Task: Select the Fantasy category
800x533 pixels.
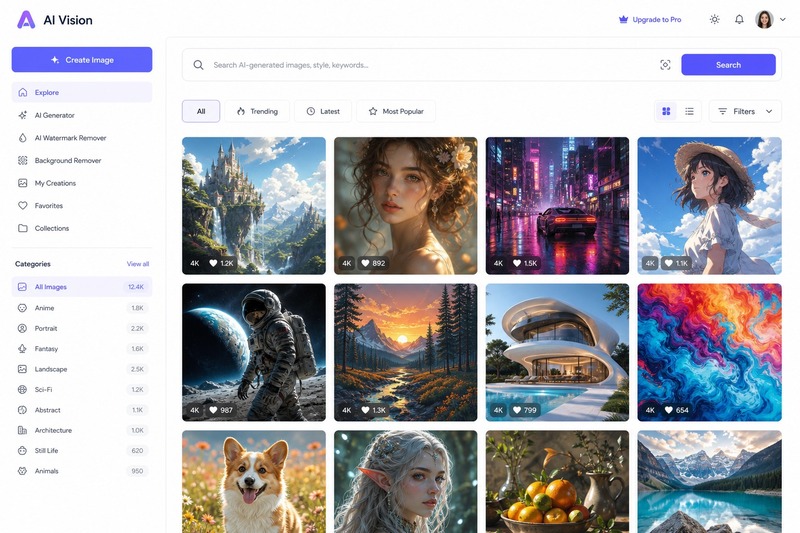Action: pos(82,349)
